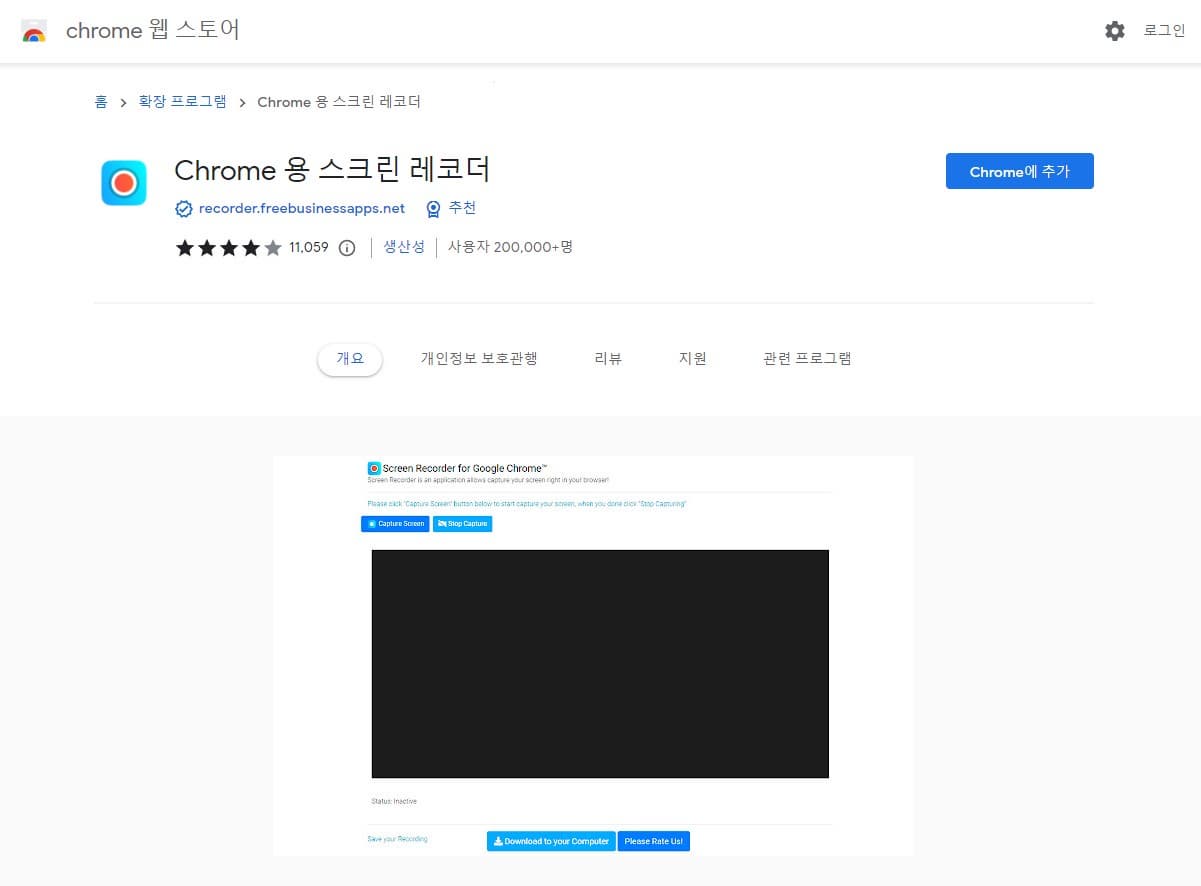
Task: Click the Chrome Web Store logo
Action: click(33, 30)
